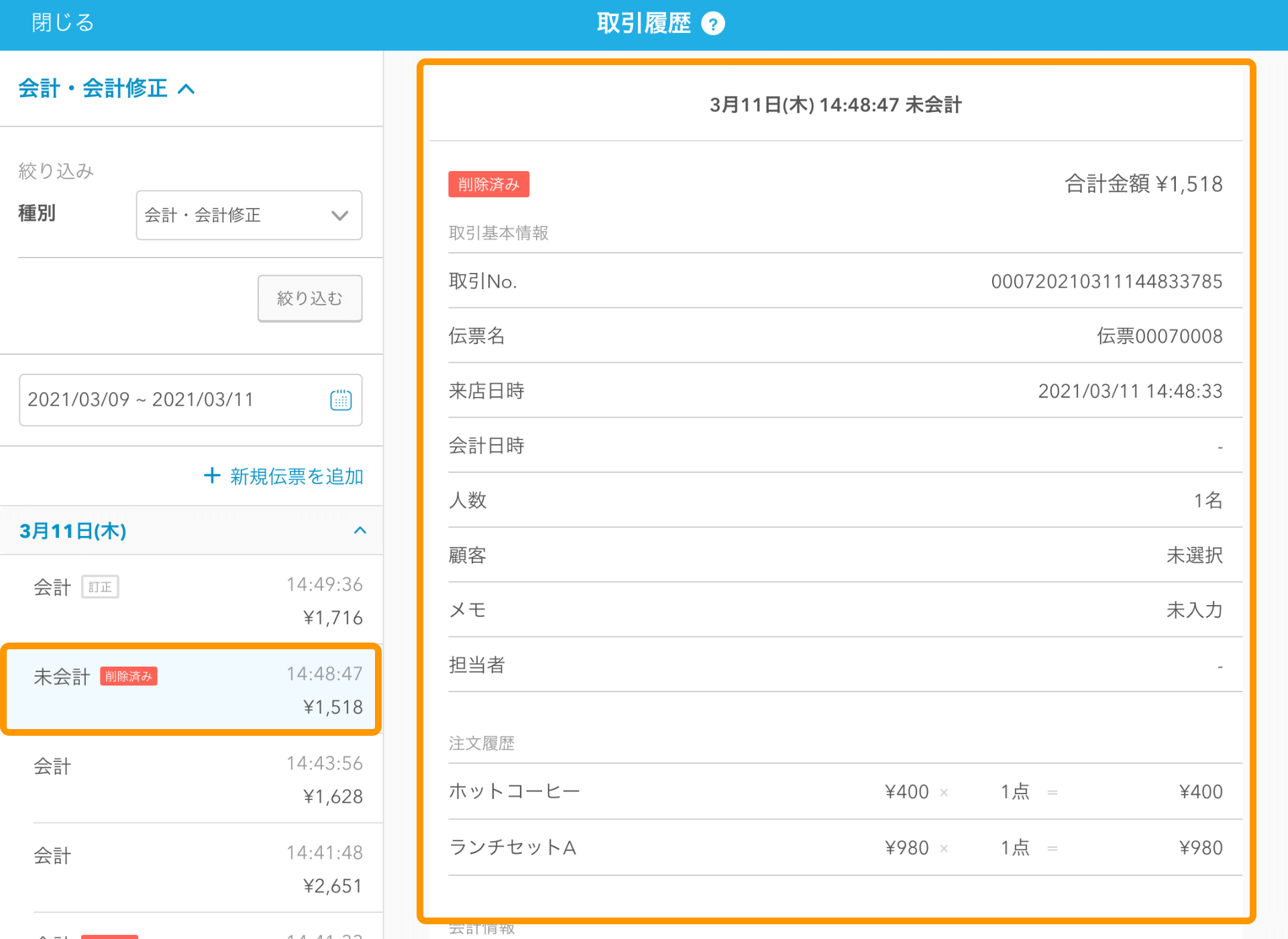Click the 削除済み badge in the detail panel

[x=488, y=184]
